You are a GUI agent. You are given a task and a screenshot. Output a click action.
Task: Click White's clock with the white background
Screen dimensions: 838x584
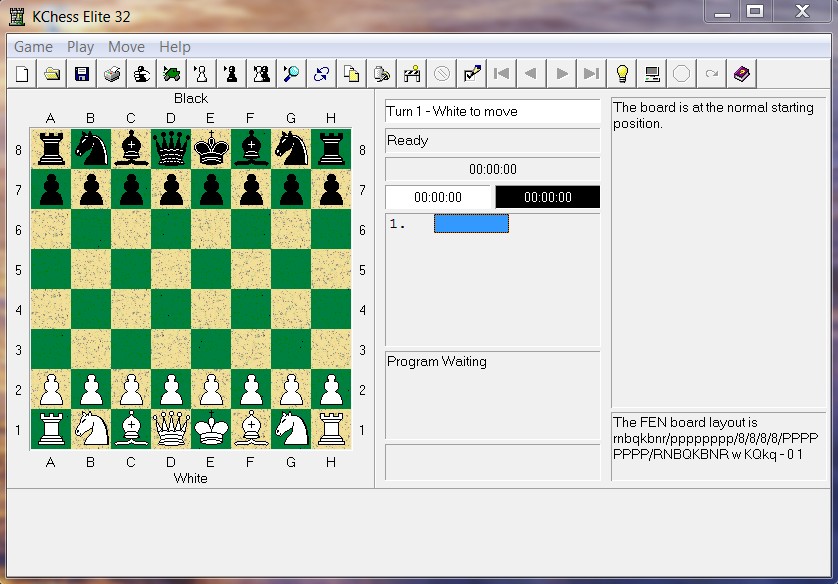pyautogui.click(x=438, y=197)
